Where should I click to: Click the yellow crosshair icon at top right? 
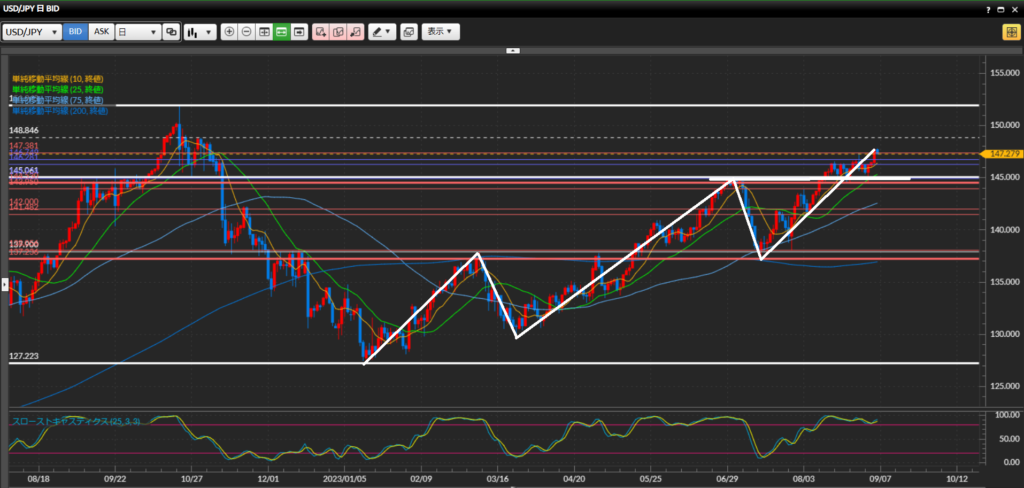pos(1011,32)
